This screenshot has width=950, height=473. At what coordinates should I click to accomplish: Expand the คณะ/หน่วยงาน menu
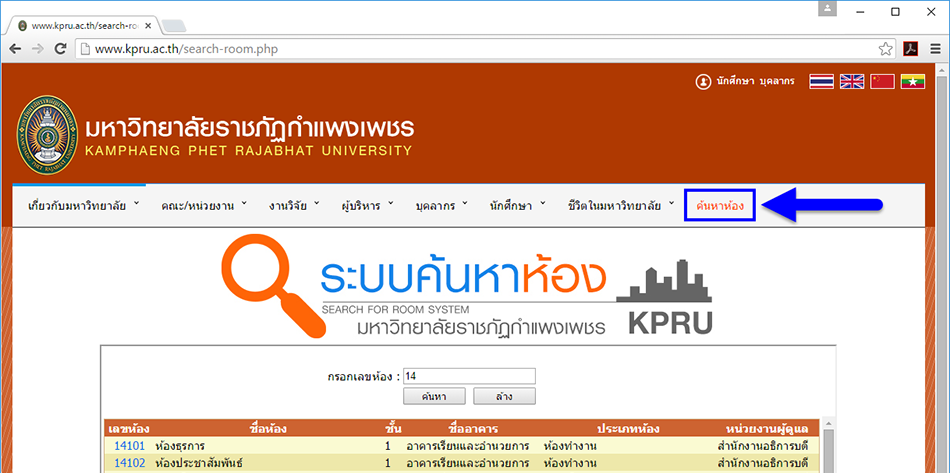tap(204, 206)
